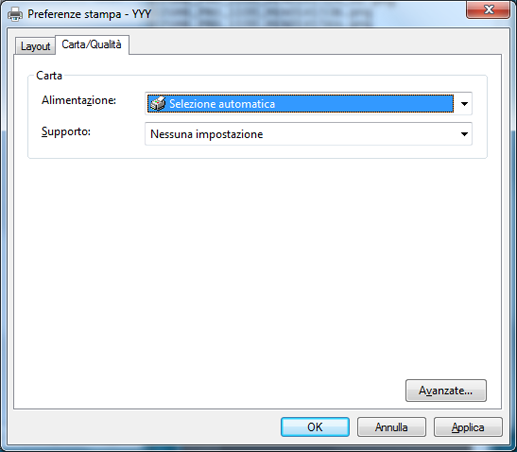Click the Supporto label
517x452 pixels.
66,132
